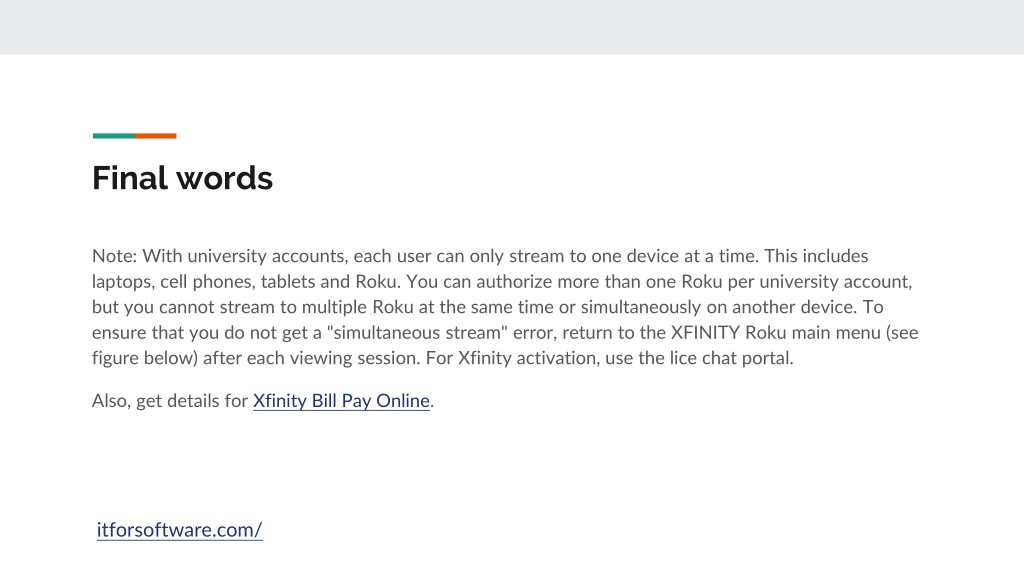The image size is (1024, 576).
Task: Click "Also, get details for" text
Action: tap(170, 400)
